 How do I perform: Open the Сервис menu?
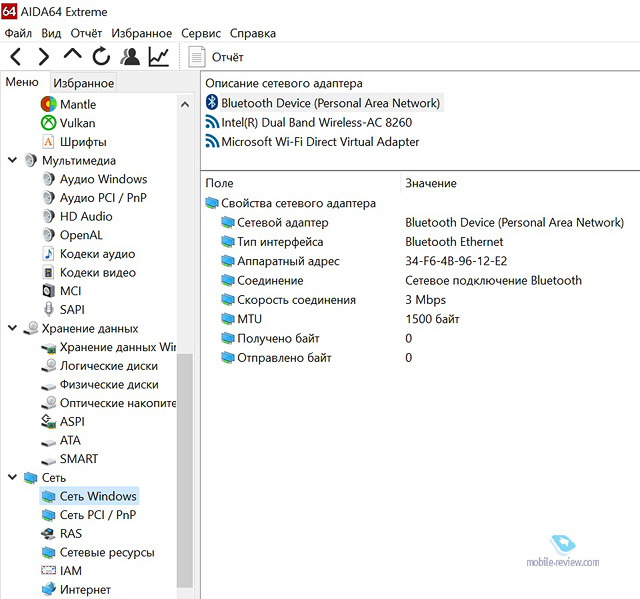[x=200, y=33]
